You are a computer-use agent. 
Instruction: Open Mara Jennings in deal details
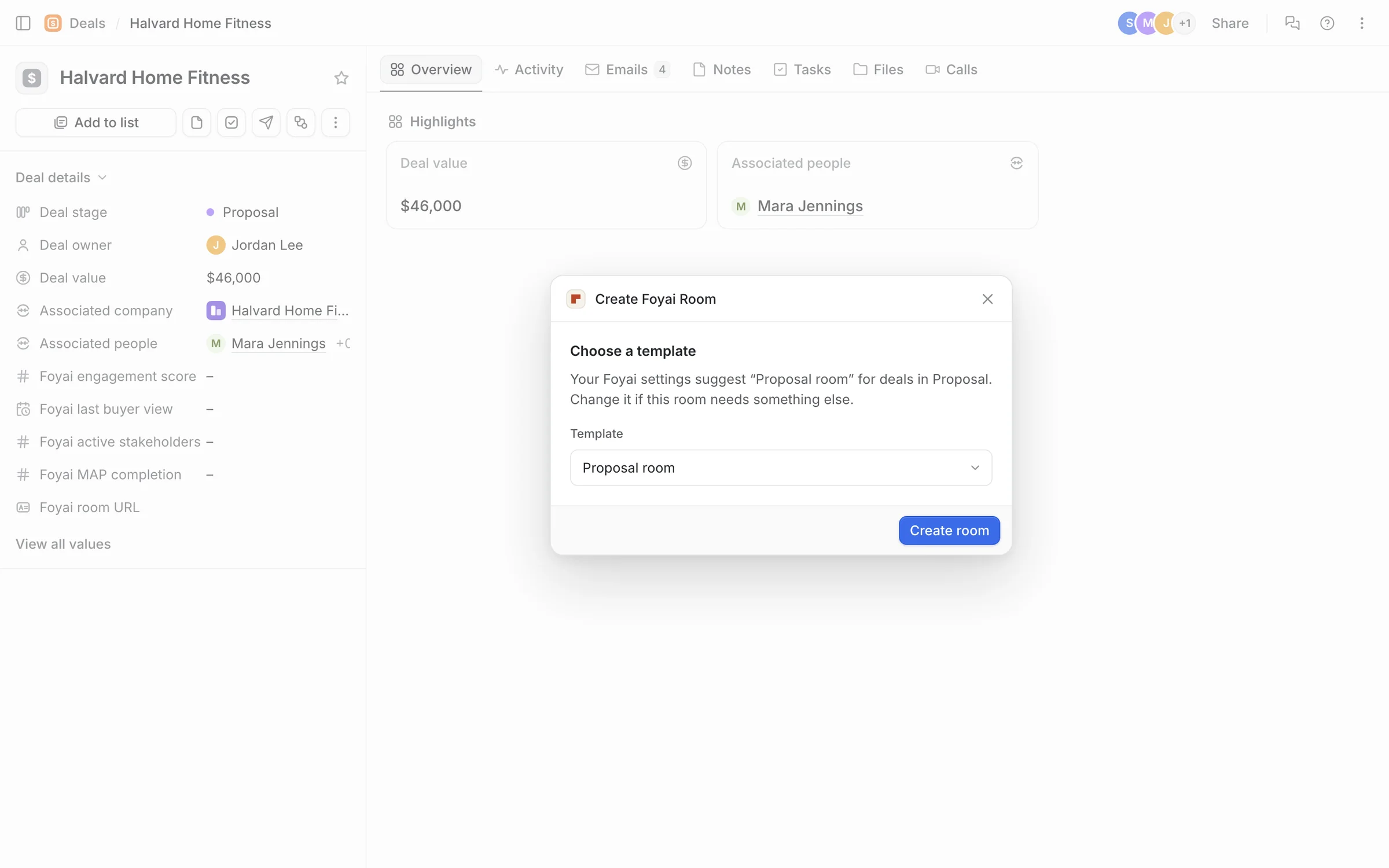click(x=278, y=344)
